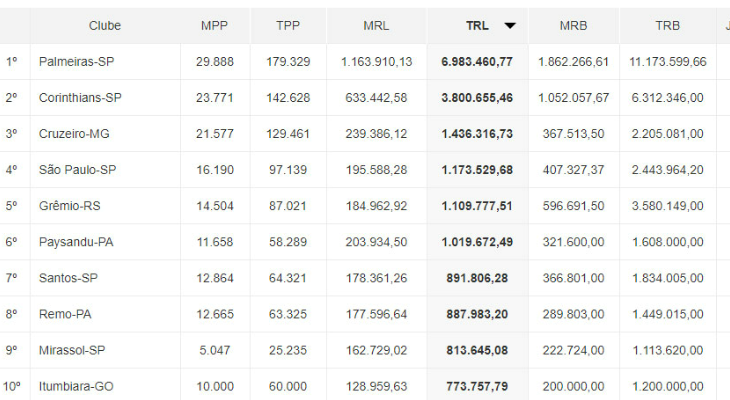Click Palmeiras TRL value 6.983.460,77
This screenshot has height=400, width=730.
point(477,62)
